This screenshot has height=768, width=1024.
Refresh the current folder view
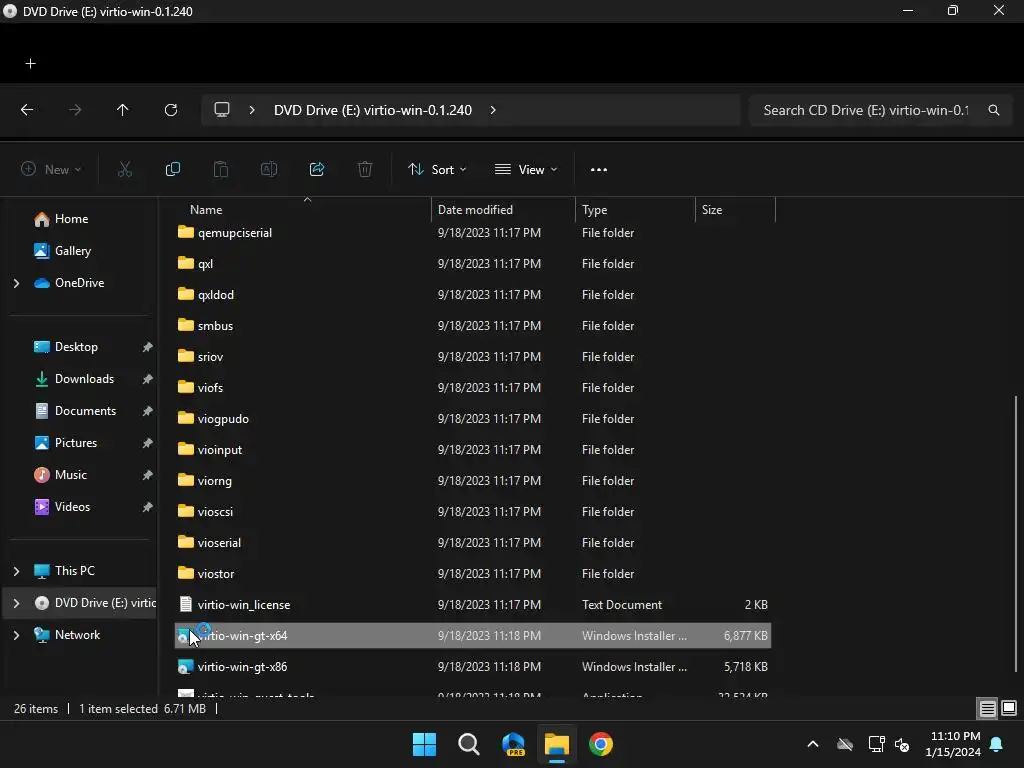coord(171,110)
